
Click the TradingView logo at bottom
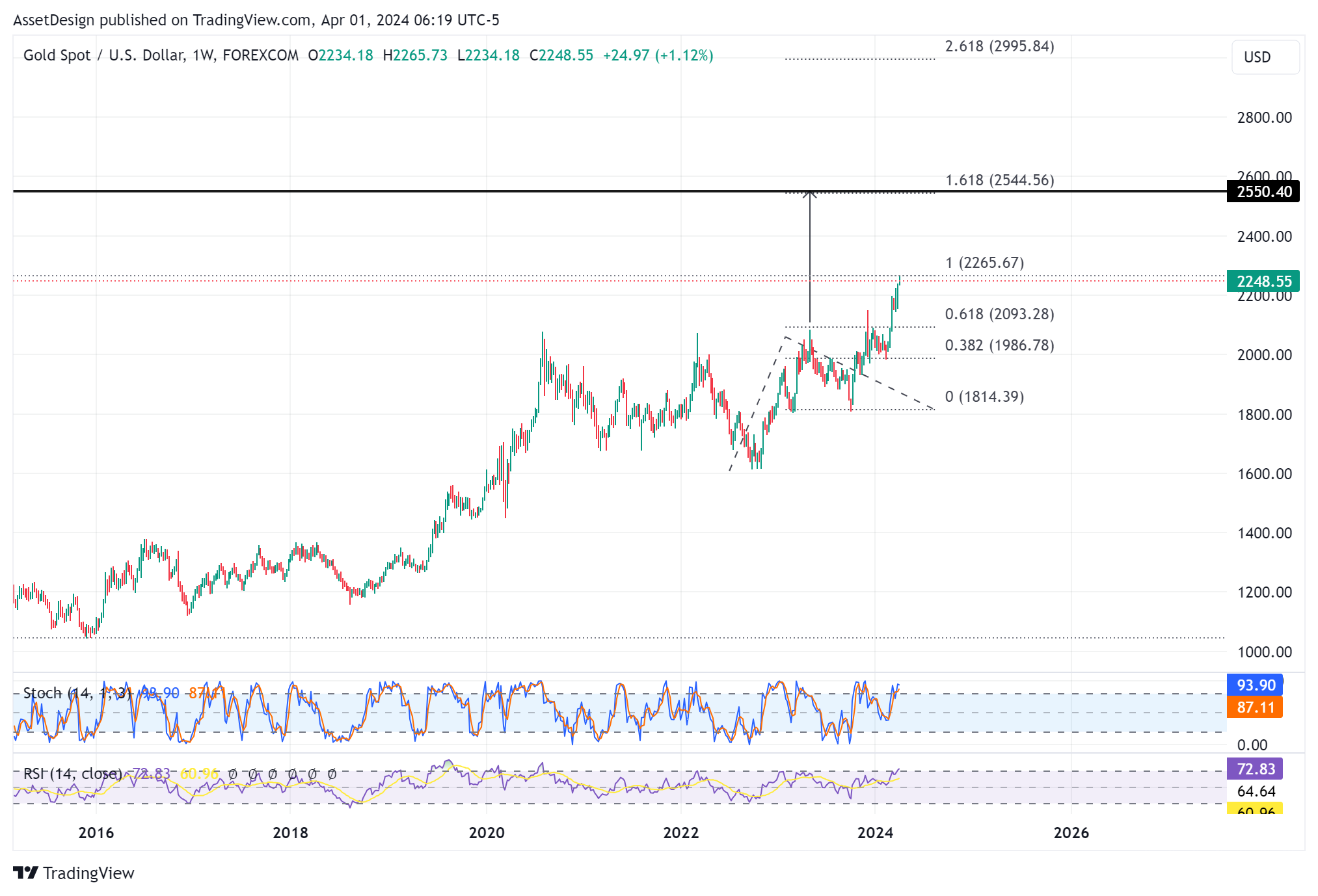pos(74,873)
